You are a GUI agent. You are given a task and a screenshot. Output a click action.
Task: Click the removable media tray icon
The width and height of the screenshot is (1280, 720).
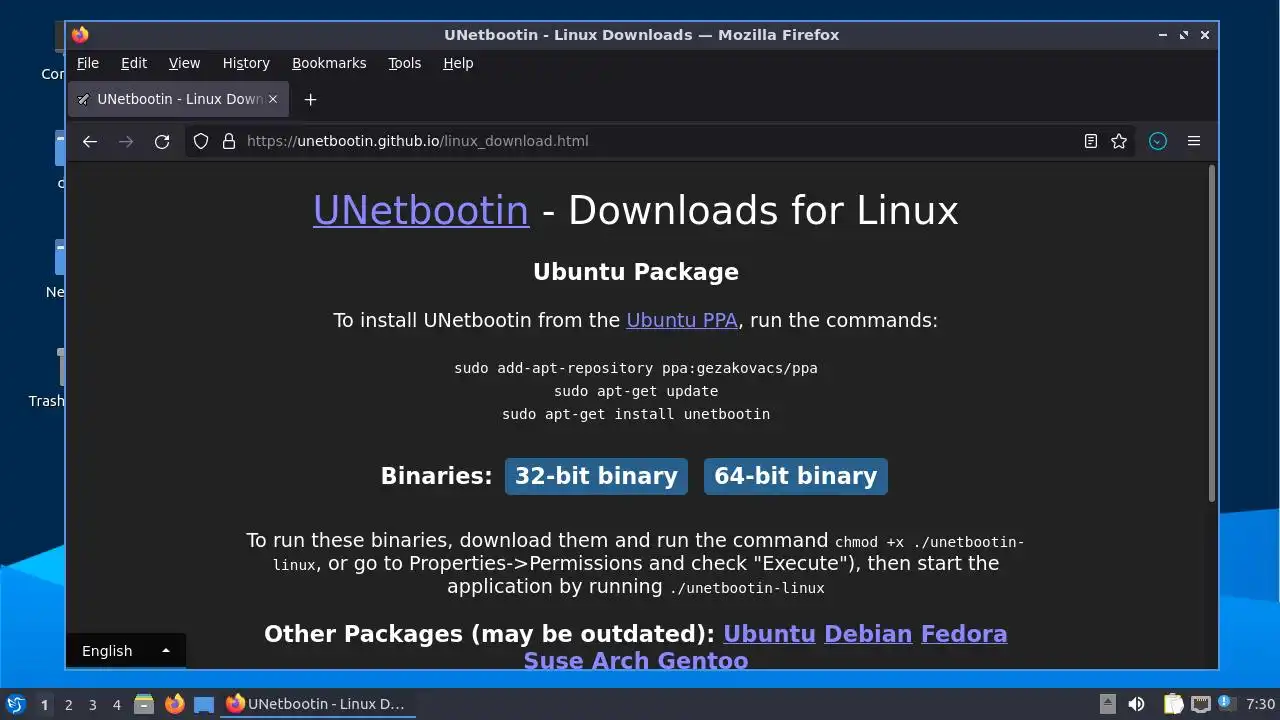coord(1108,704)
